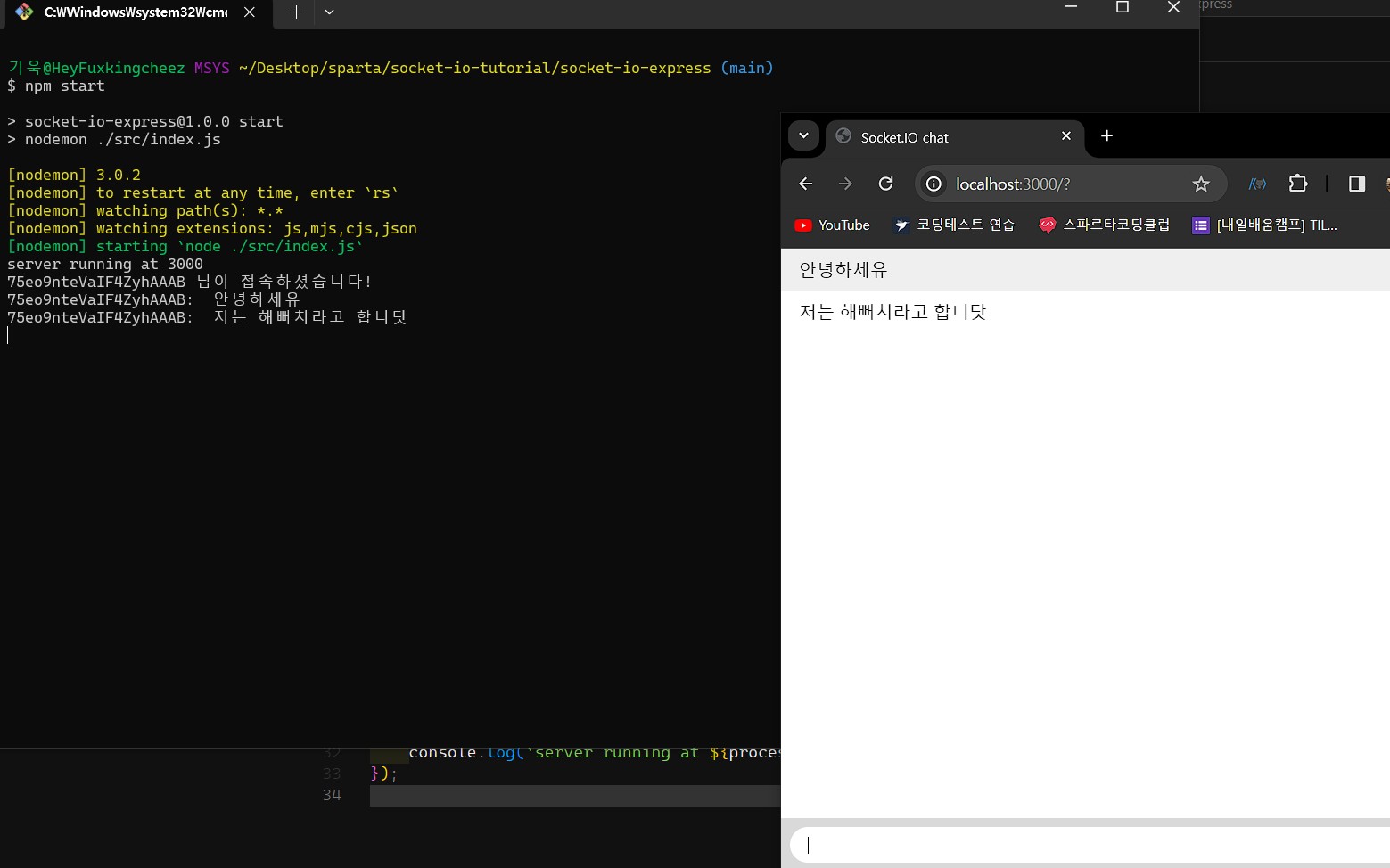
Task: Open a new terminal tab
Action: click(x=297, y=12)
